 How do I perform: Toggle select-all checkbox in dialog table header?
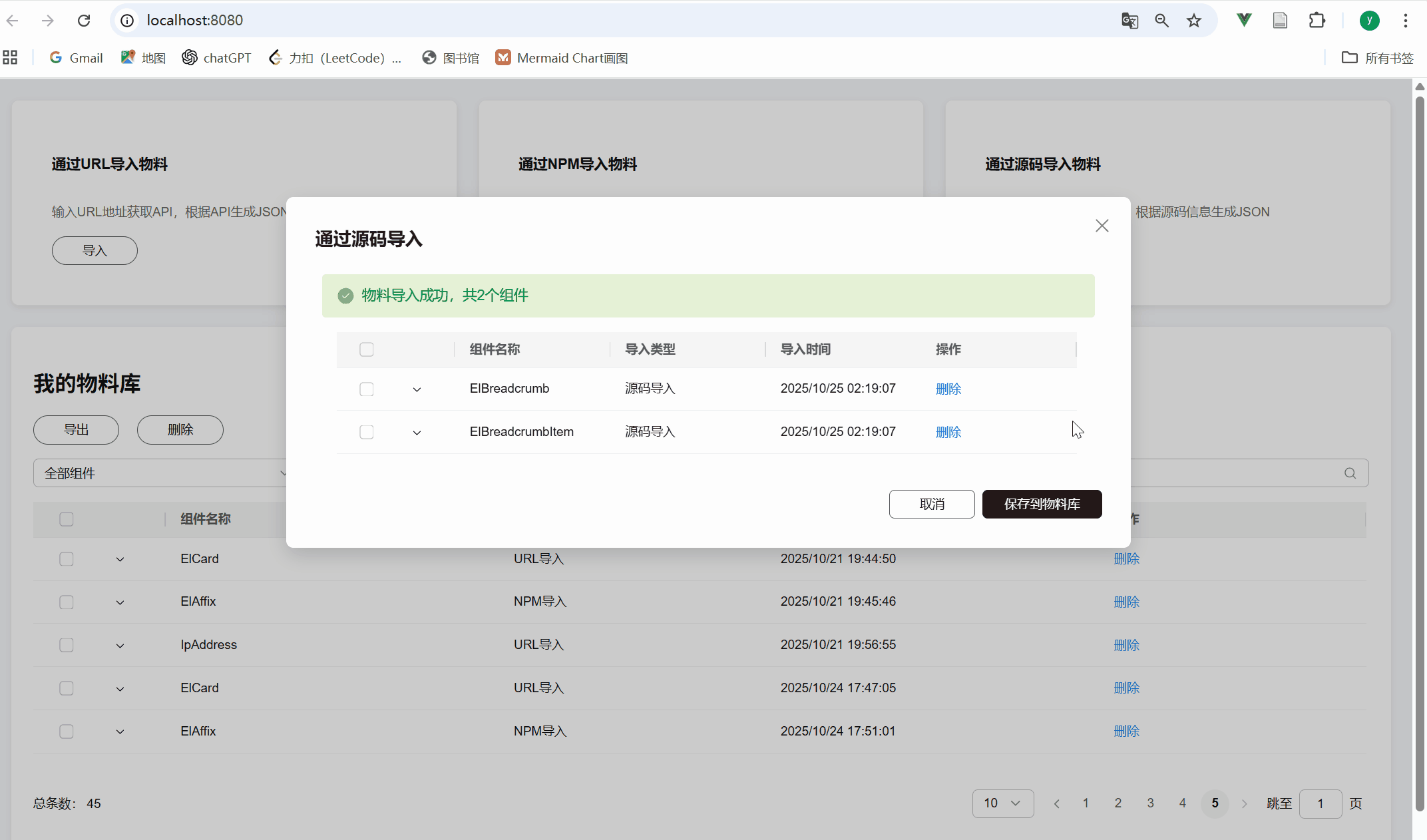366,349
